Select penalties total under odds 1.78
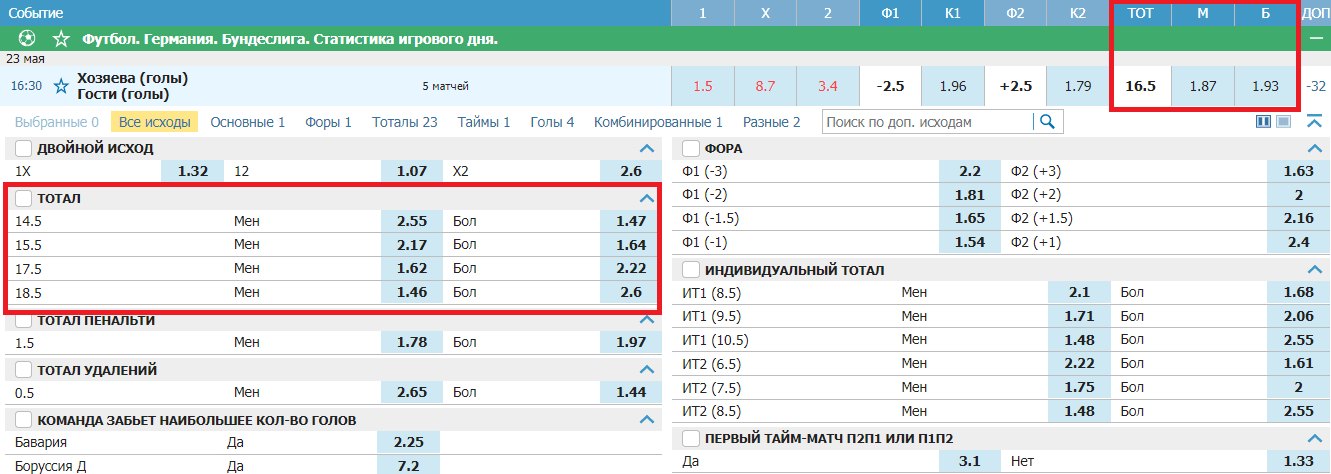 412,343
